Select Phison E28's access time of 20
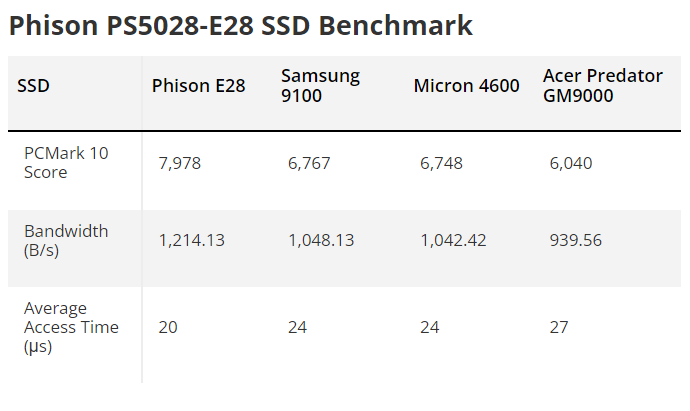 coord(168,327)
